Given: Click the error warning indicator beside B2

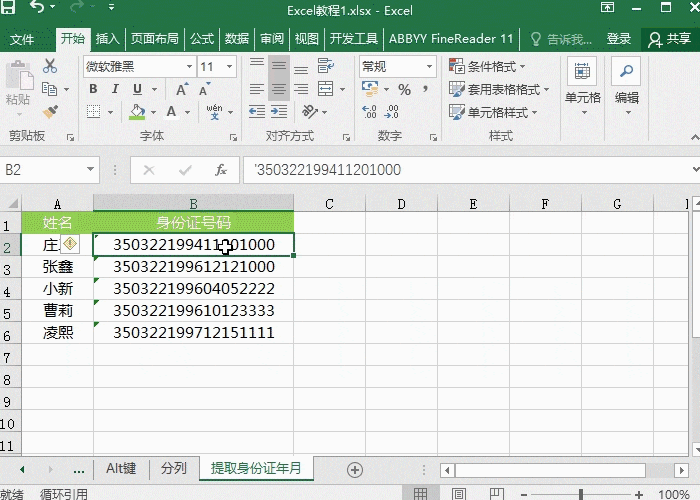Looking at the screenshot, I should click(70, 244).
